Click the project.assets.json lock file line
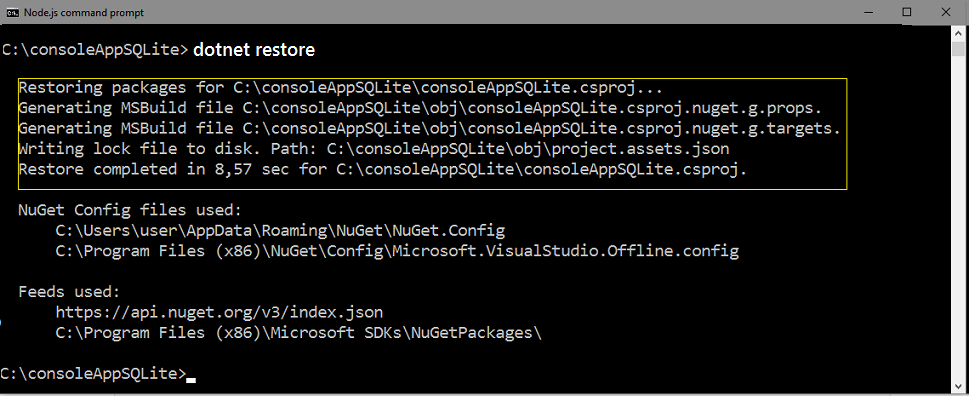 coord(374,148)
